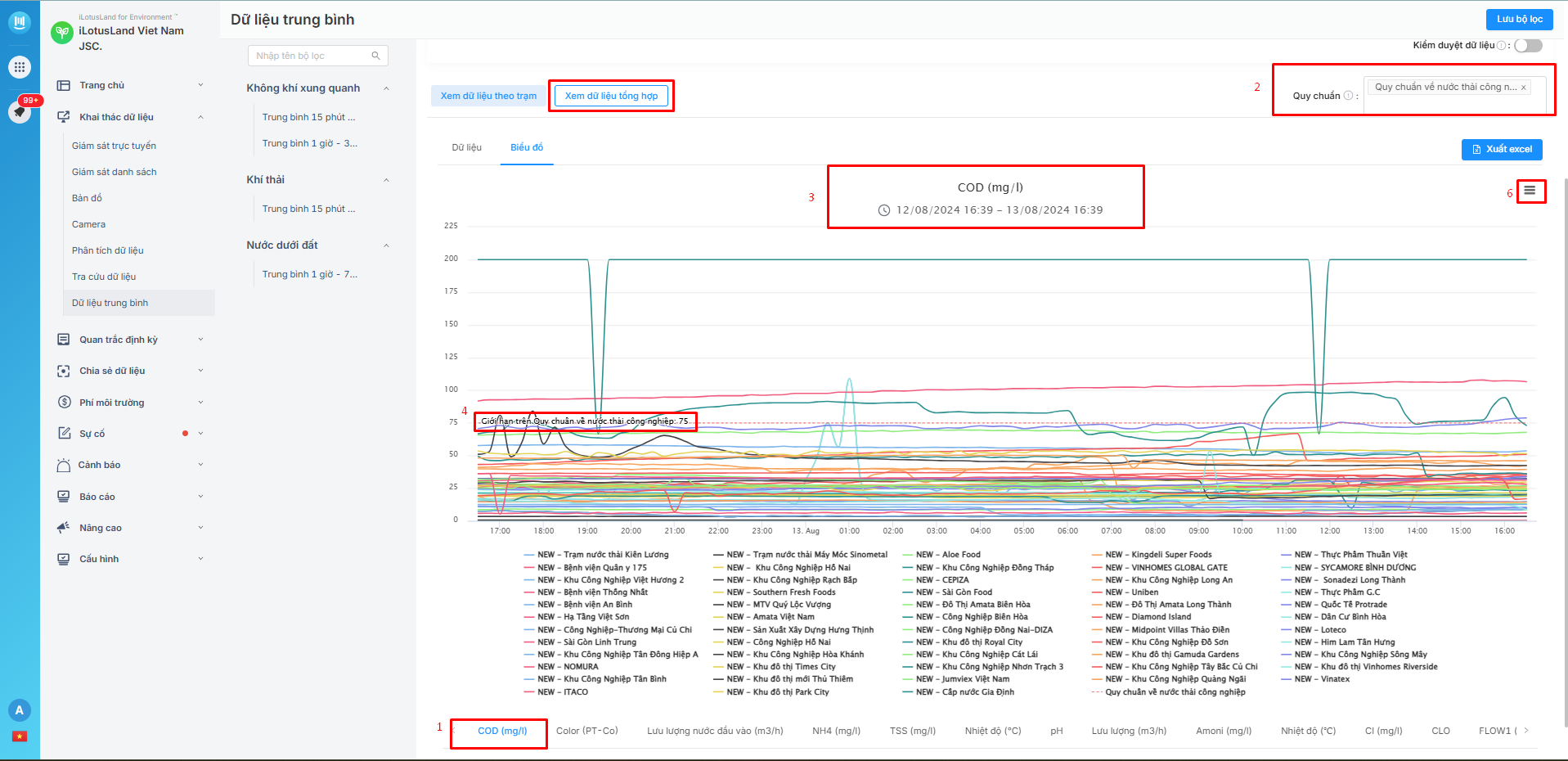Expand the Trang chủ menu chevron

[x=200, y=85]
